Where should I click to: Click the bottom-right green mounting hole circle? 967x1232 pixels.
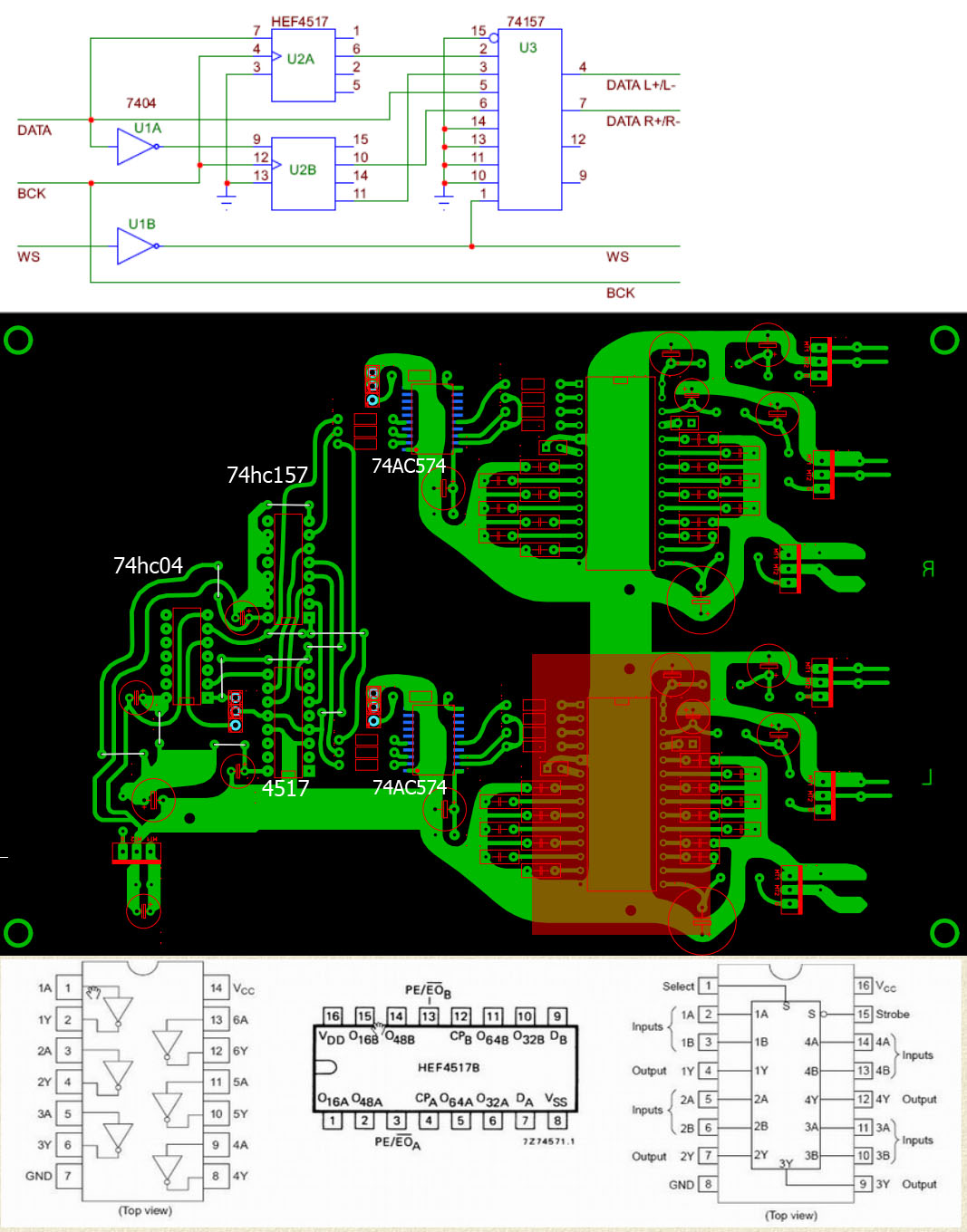(944, 932)
